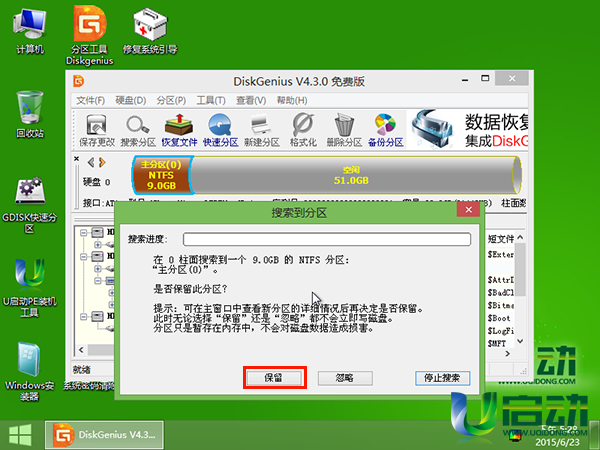Launch the U启动PE装机工具 desktop icon
This screenshot has height=450, width=600.
tap(29, 288)
